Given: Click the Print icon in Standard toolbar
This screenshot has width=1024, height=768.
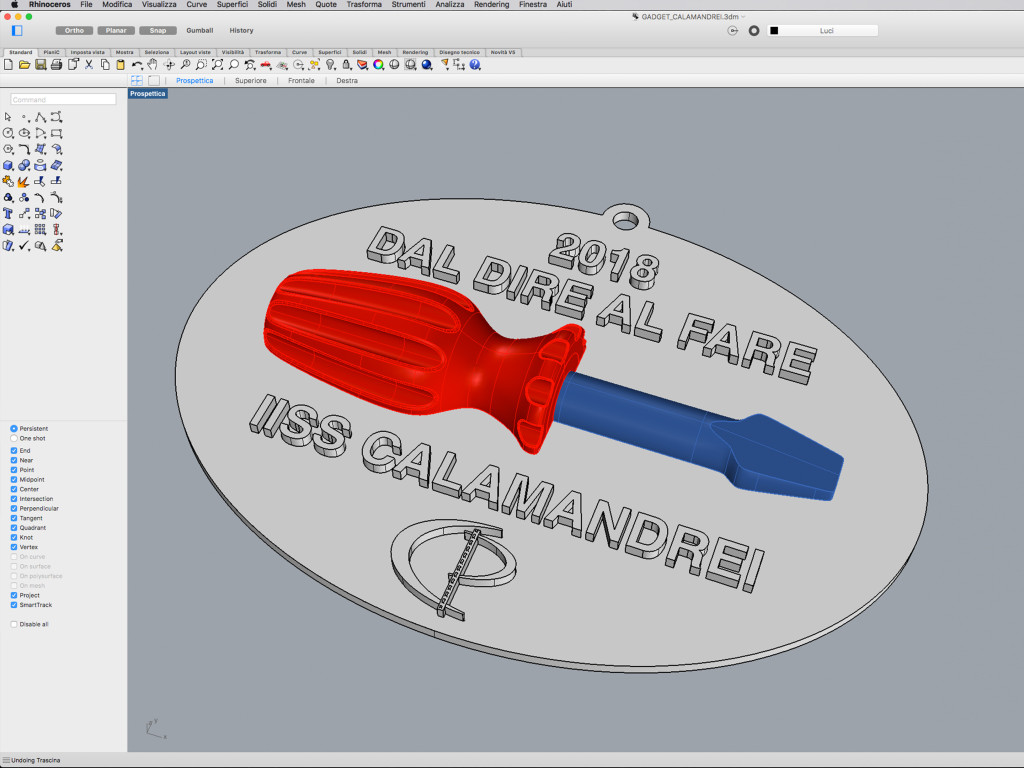Looking at the screenshot, I should pyautogui.click(x=57, y=65).
